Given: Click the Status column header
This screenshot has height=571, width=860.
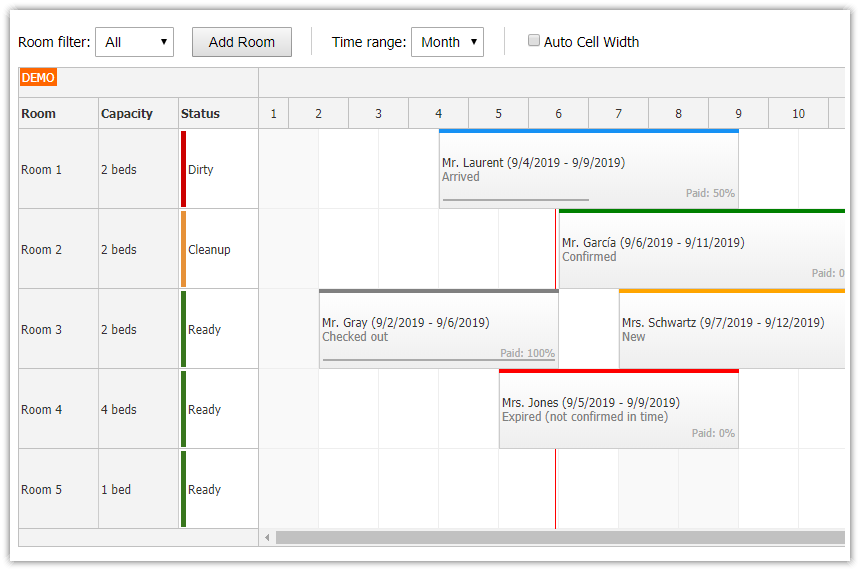Looking at the screenshot, I should [217, 113].
